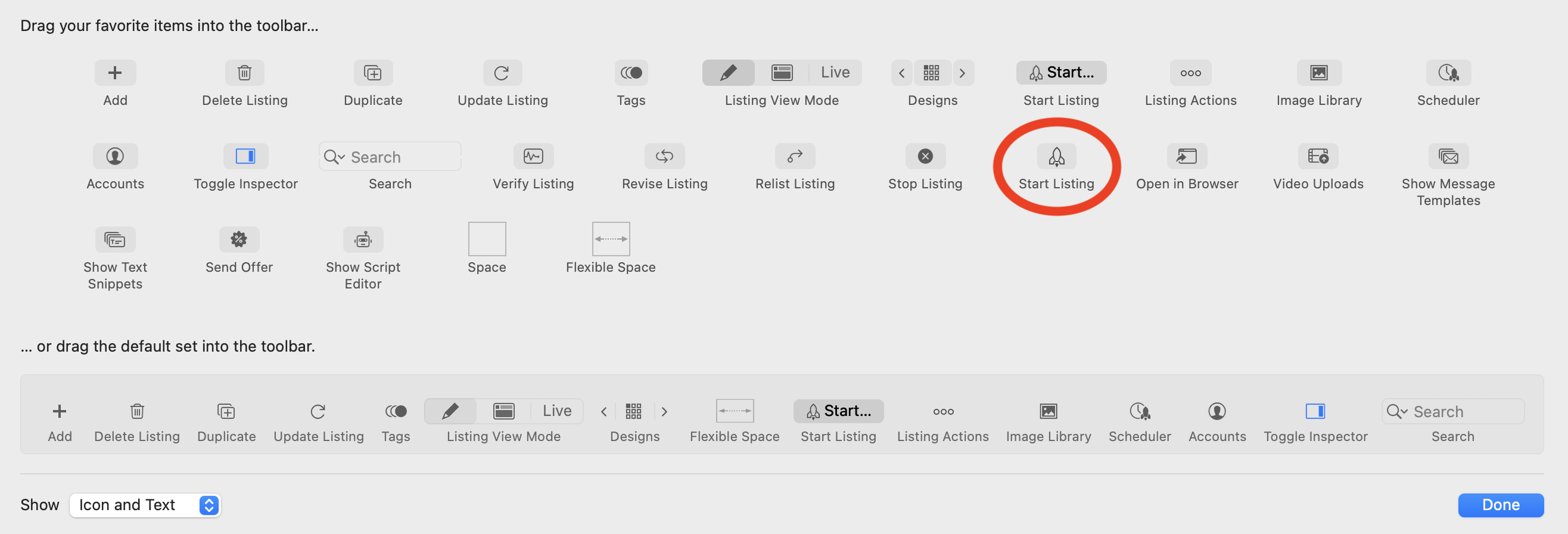Screen dimensions: 1568x534
Task: Select the Scheduler clock icon in palette
Action: pyautogui.click(x=1449, y=73)
